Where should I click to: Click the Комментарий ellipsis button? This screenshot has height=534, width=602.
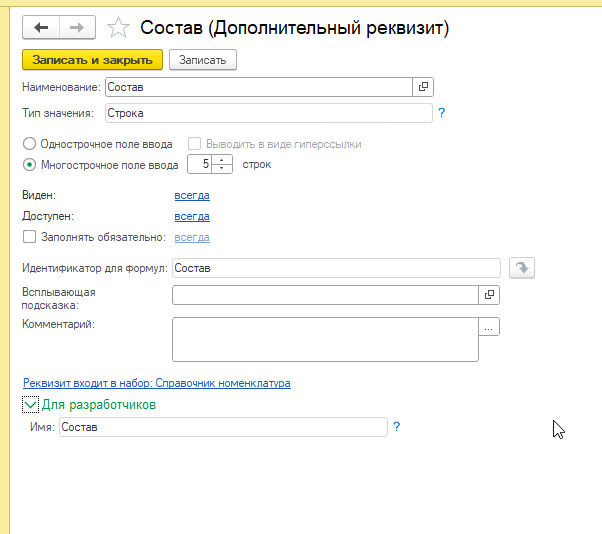point(489,327)
